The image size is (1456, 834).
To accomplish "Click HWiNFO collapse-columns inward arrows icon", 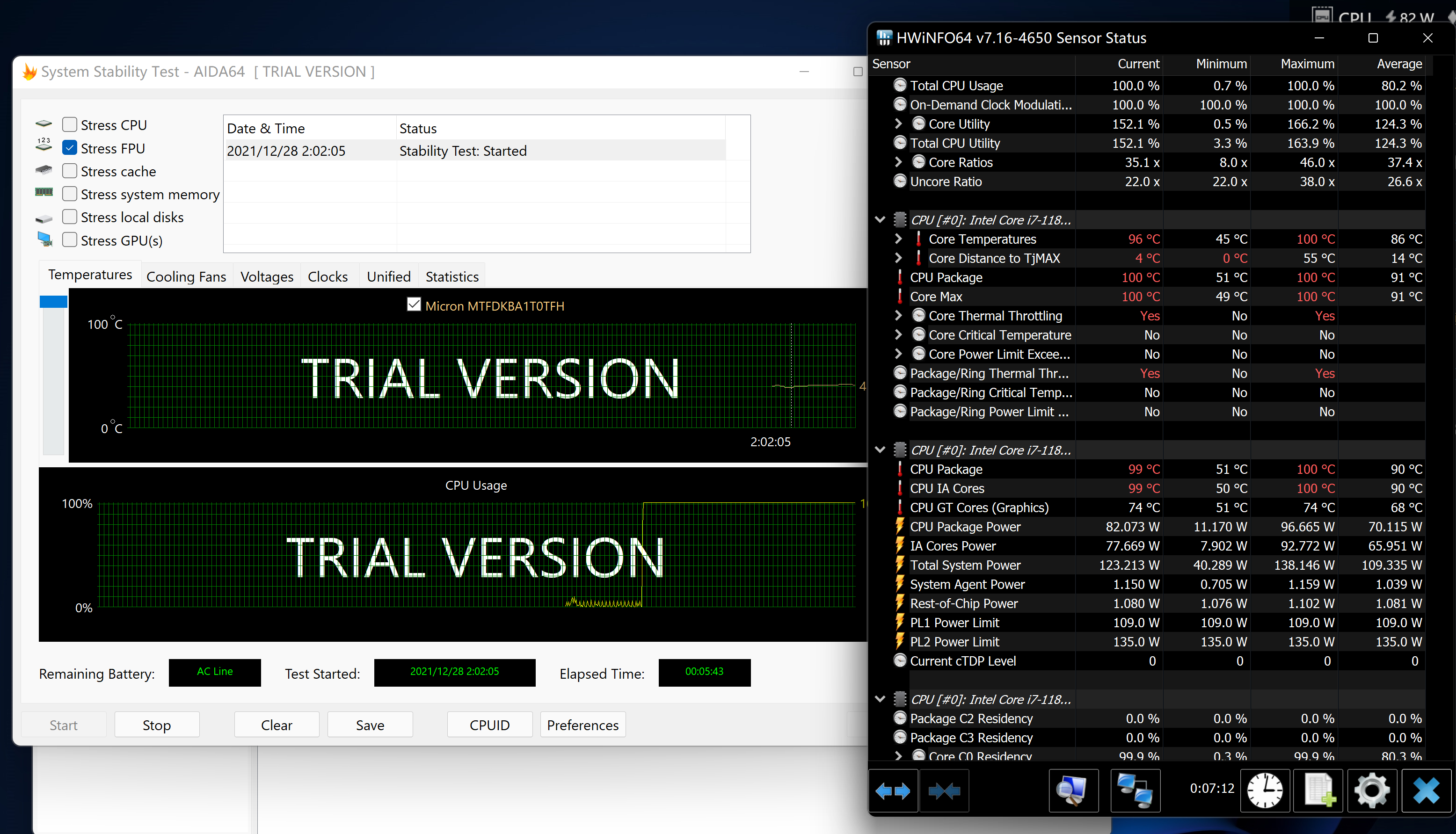I will click(944, 791).
